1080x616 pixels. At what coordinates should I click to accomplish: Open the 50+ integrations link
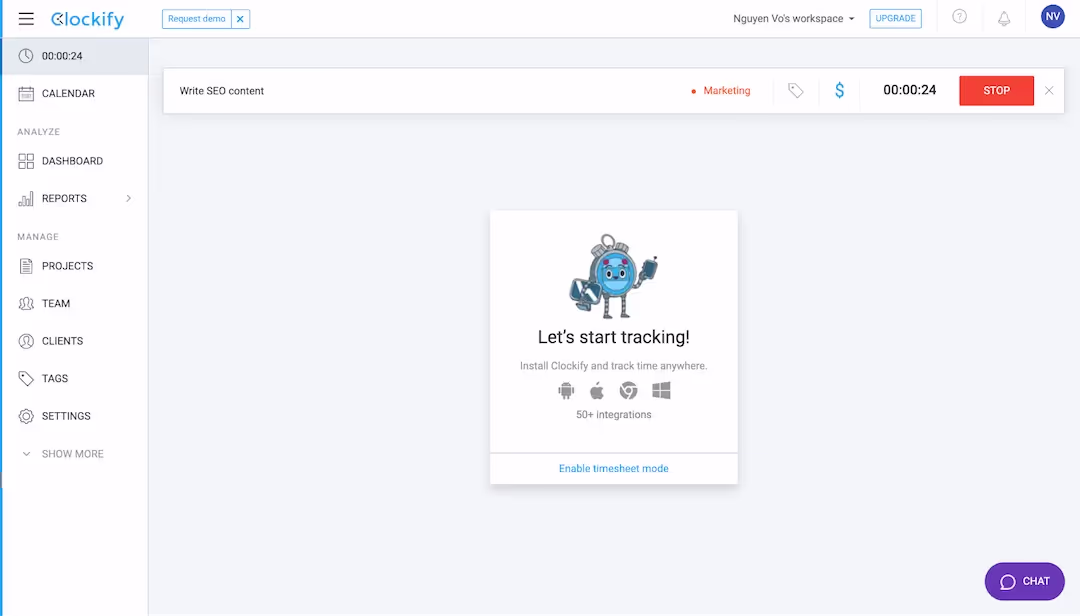click(x=614, y=415)
